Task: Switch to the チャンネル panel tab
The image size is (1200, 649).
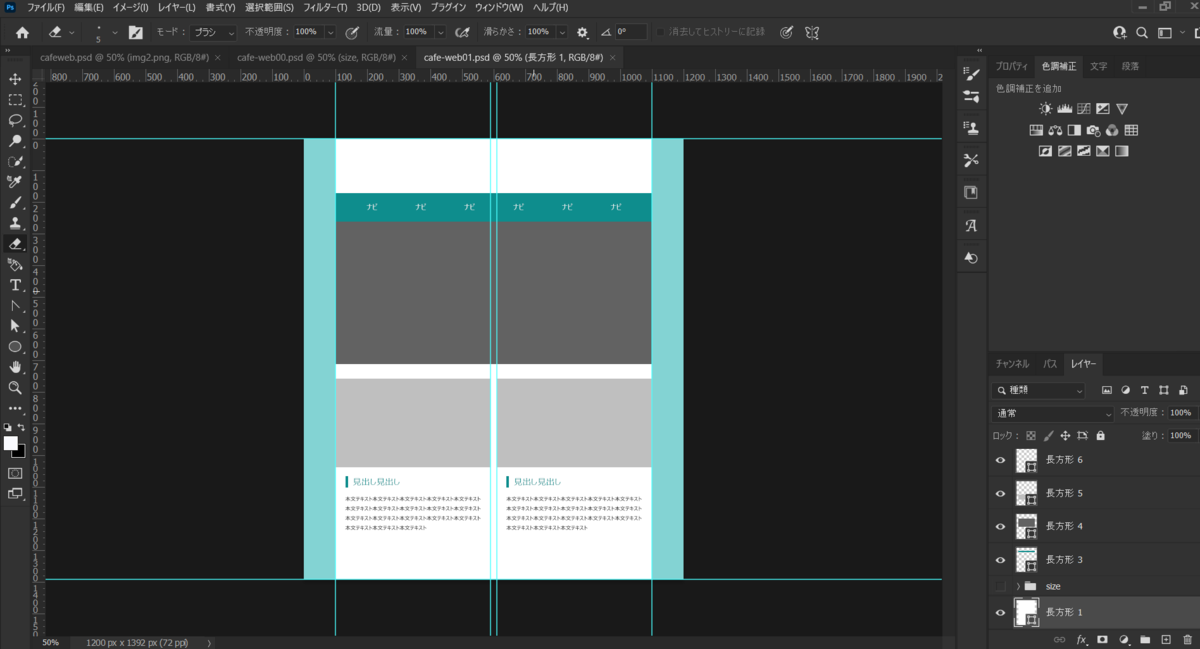Action: (x=1012, y=364)
